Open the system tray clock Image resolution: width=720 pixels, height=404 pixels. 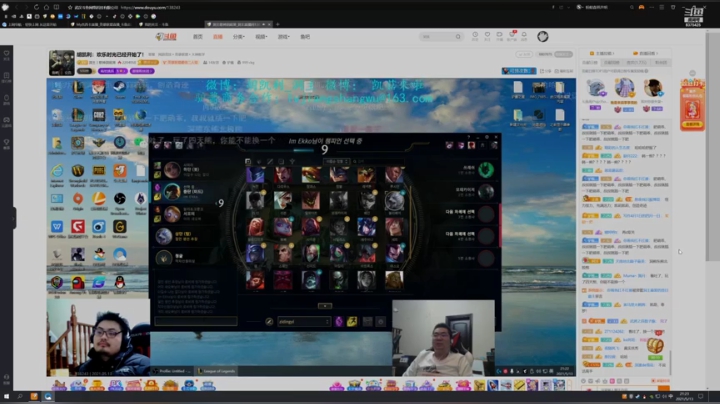pyautogui.click(x=685, y=396)
